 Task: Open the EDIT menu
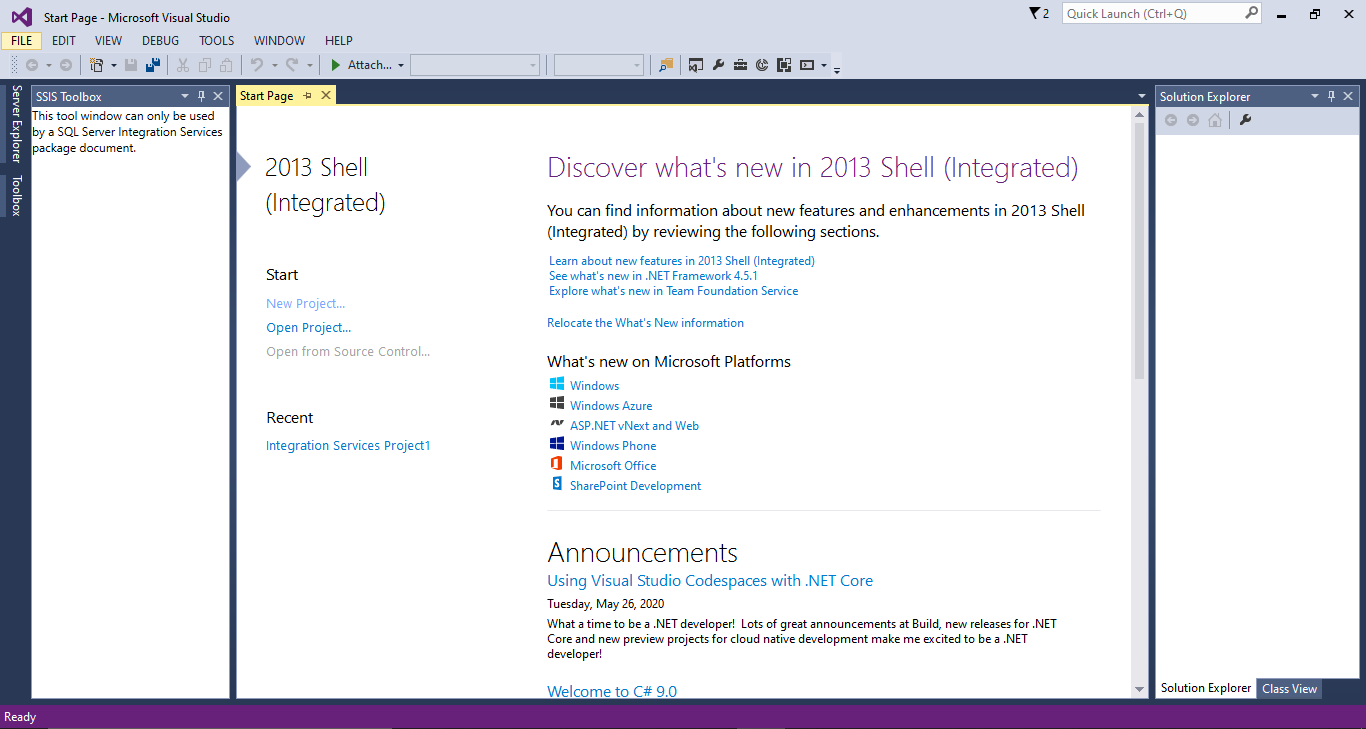(x=64, y=41)
